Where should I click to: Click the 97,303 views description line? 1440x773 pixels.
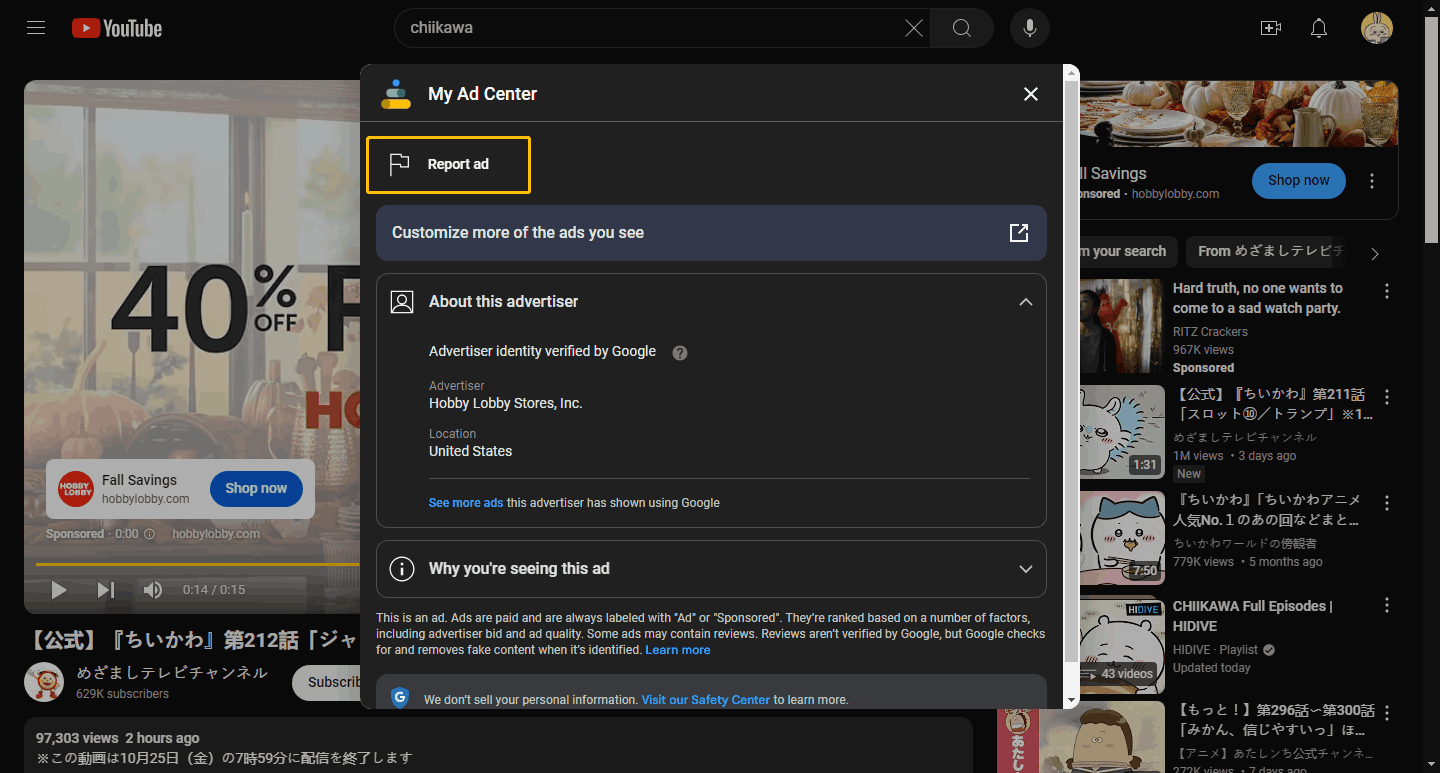(118, 738)
